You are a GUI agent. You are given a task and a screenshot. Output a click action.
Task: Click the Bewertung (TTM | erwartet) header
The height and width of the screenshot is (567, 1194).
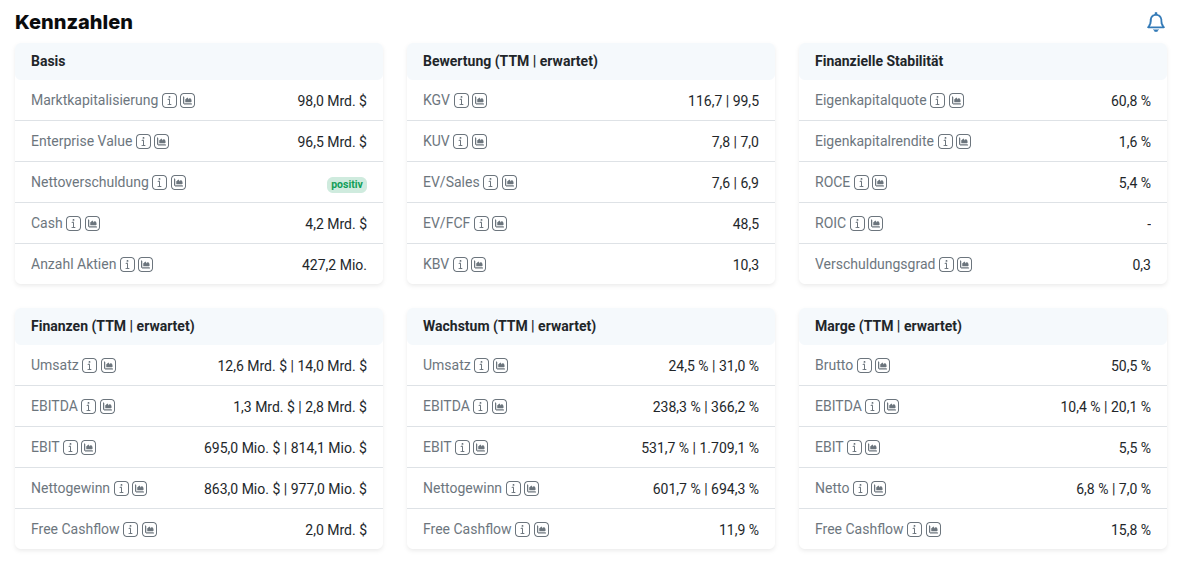pos(510,61)
